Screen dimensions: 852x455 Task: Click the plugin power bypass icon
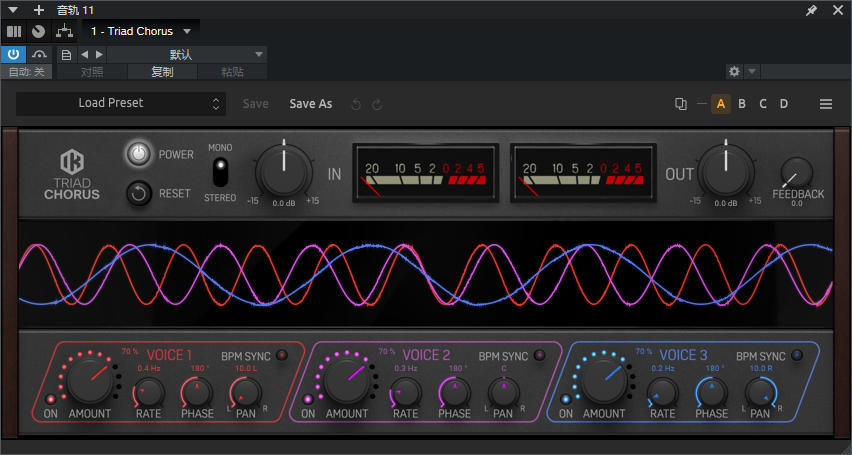pos(13,54)
